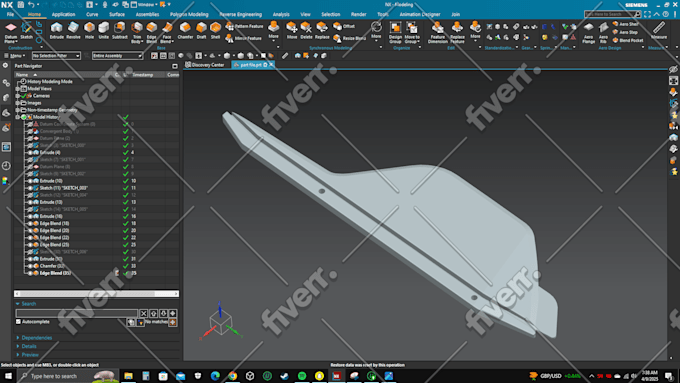Show the hidden Datum Plane (2)
Viewport: 680px width, 383px height.
click(x=30, y=138)
